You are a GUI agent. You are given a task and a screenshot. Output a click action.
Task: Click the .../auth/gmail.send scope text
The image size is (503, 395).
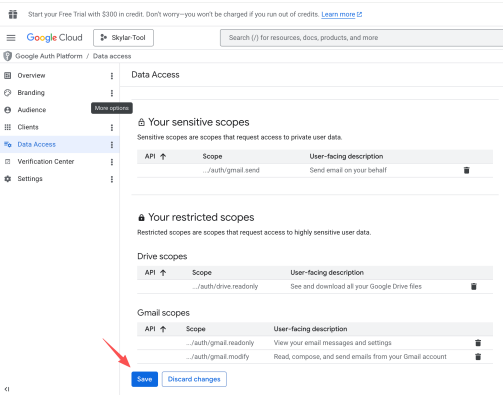[231, 170]
